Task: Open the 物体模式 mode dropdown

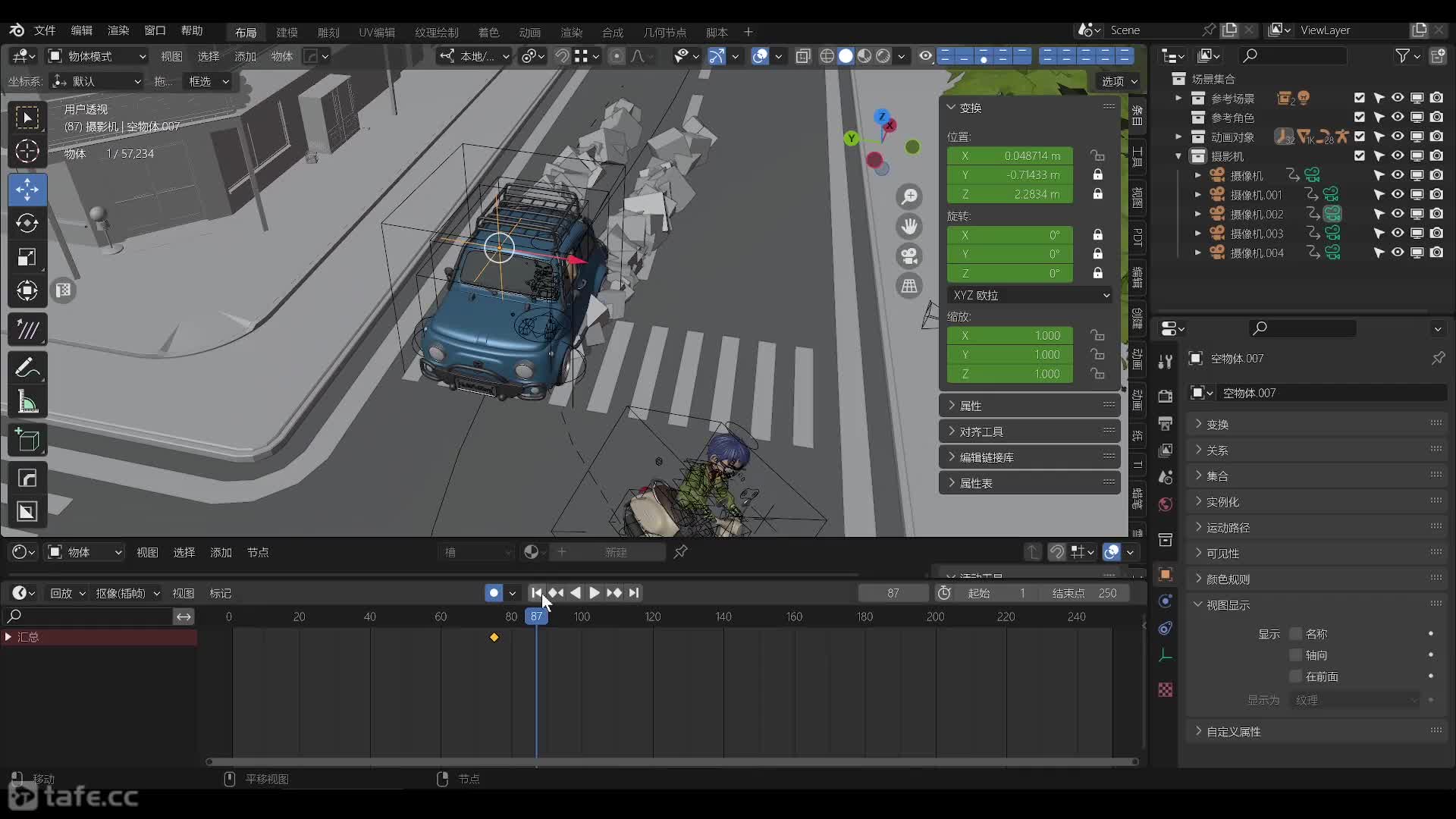Action: coord(97,56)
